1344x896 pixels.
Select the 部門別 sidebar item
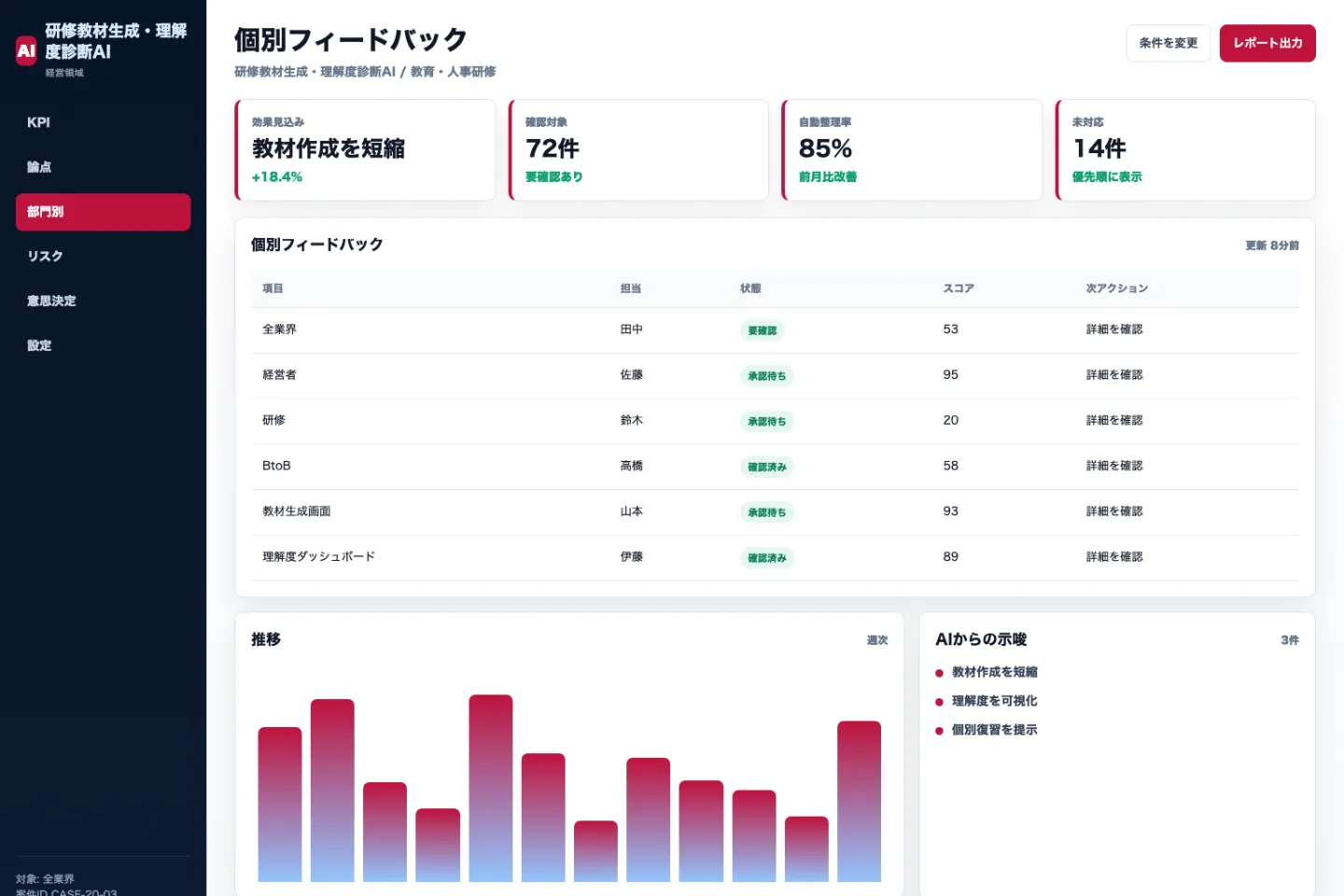[103, 212]
